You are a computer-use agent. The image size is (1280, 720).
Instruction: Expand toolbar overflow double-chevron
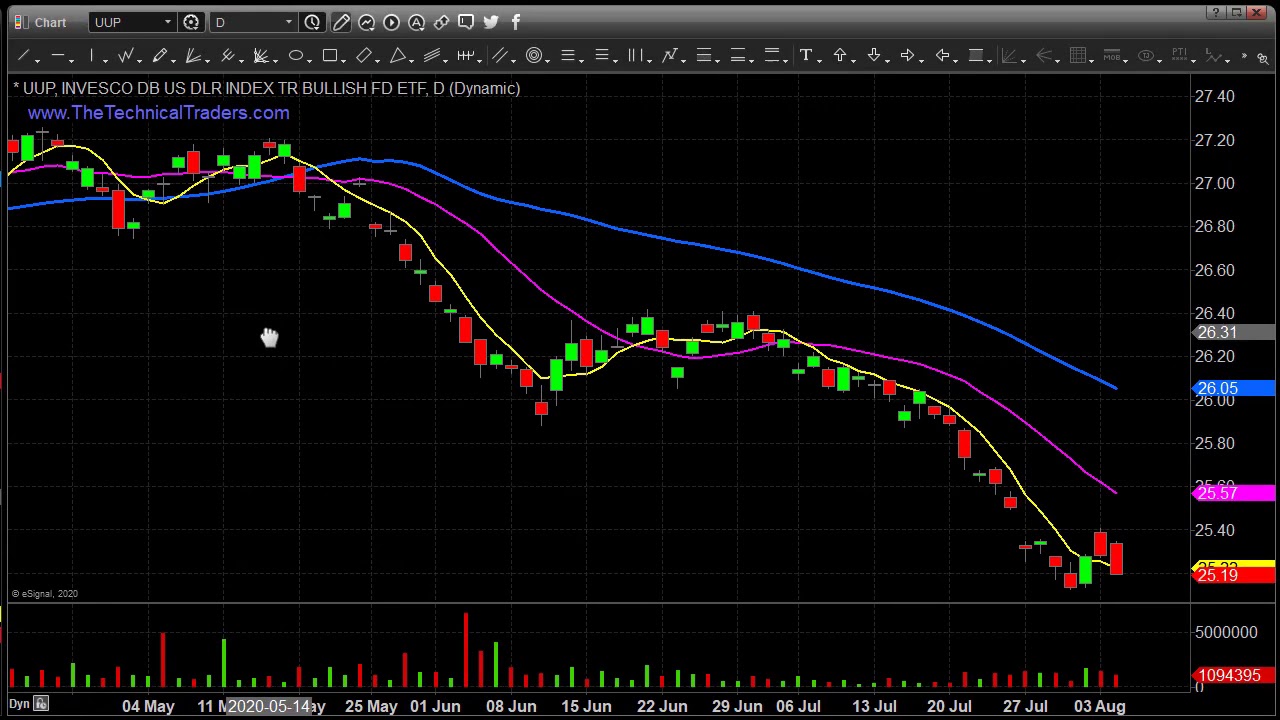pos(1244,58)
